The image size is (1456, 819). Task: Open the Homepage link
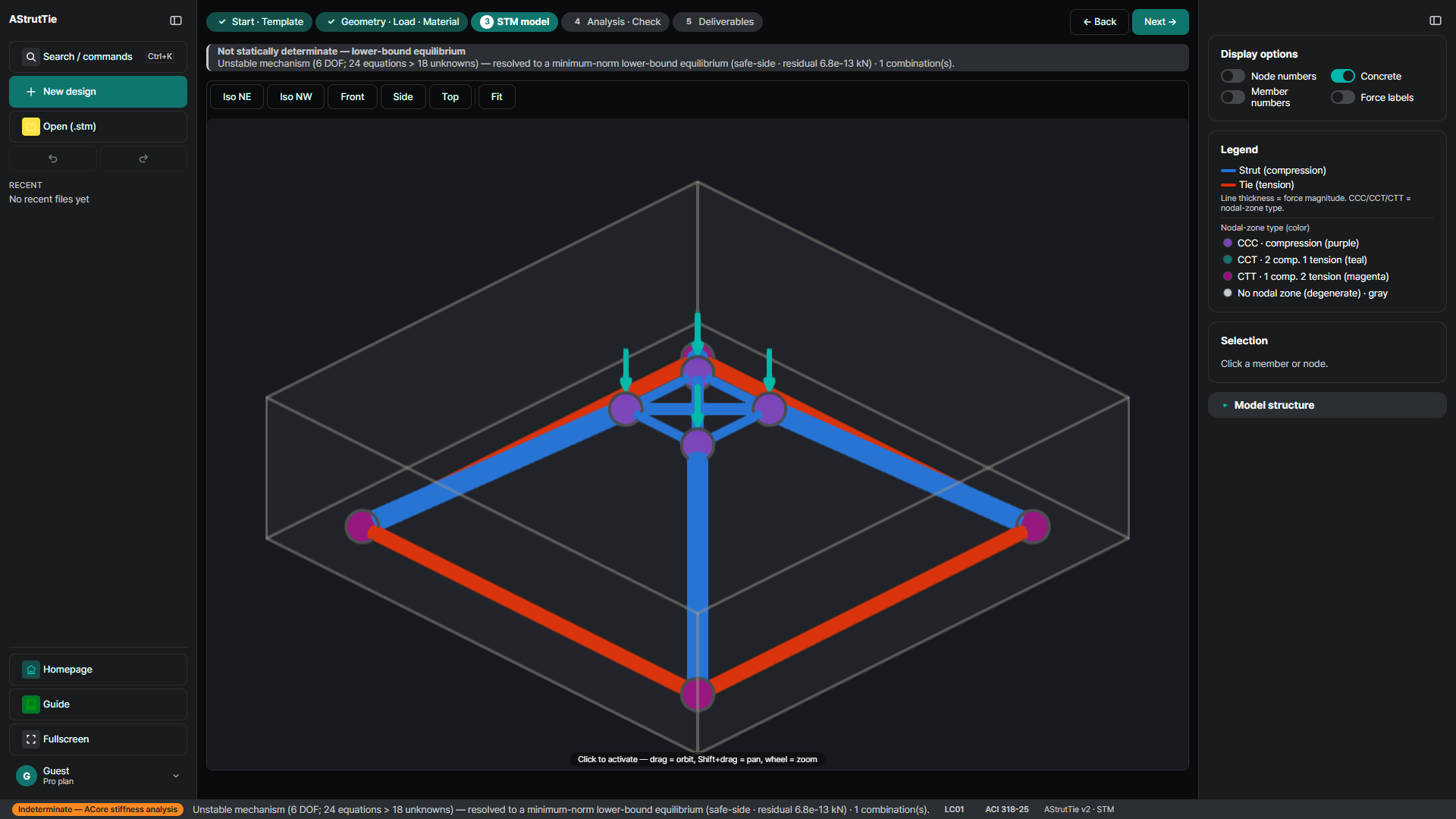(98, 670)
